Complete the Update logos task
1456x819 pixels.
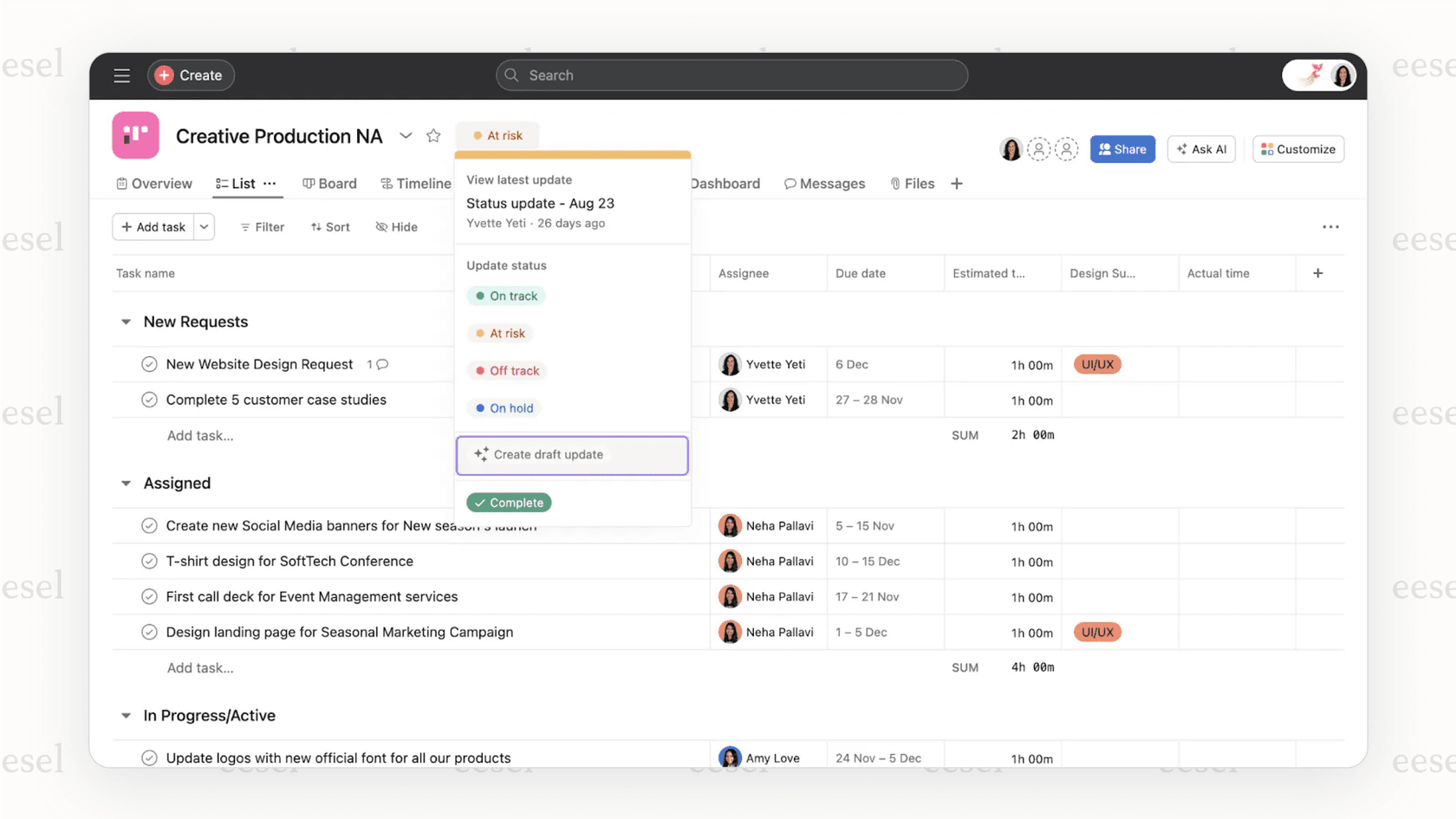pyautogui.click(x=148, y=757)
